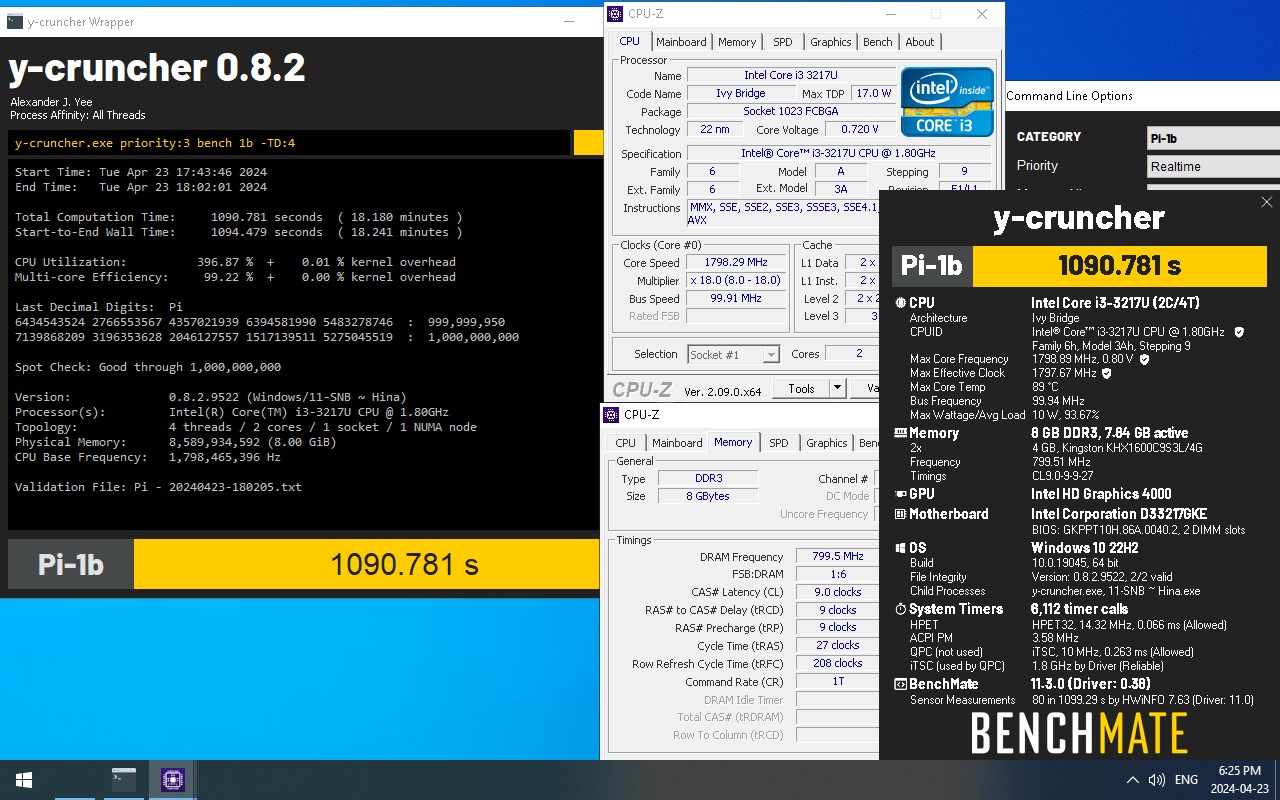Select CPU tab in top CPU-Z window
This screenshot has height=800, width=1280.
(630, 41)
